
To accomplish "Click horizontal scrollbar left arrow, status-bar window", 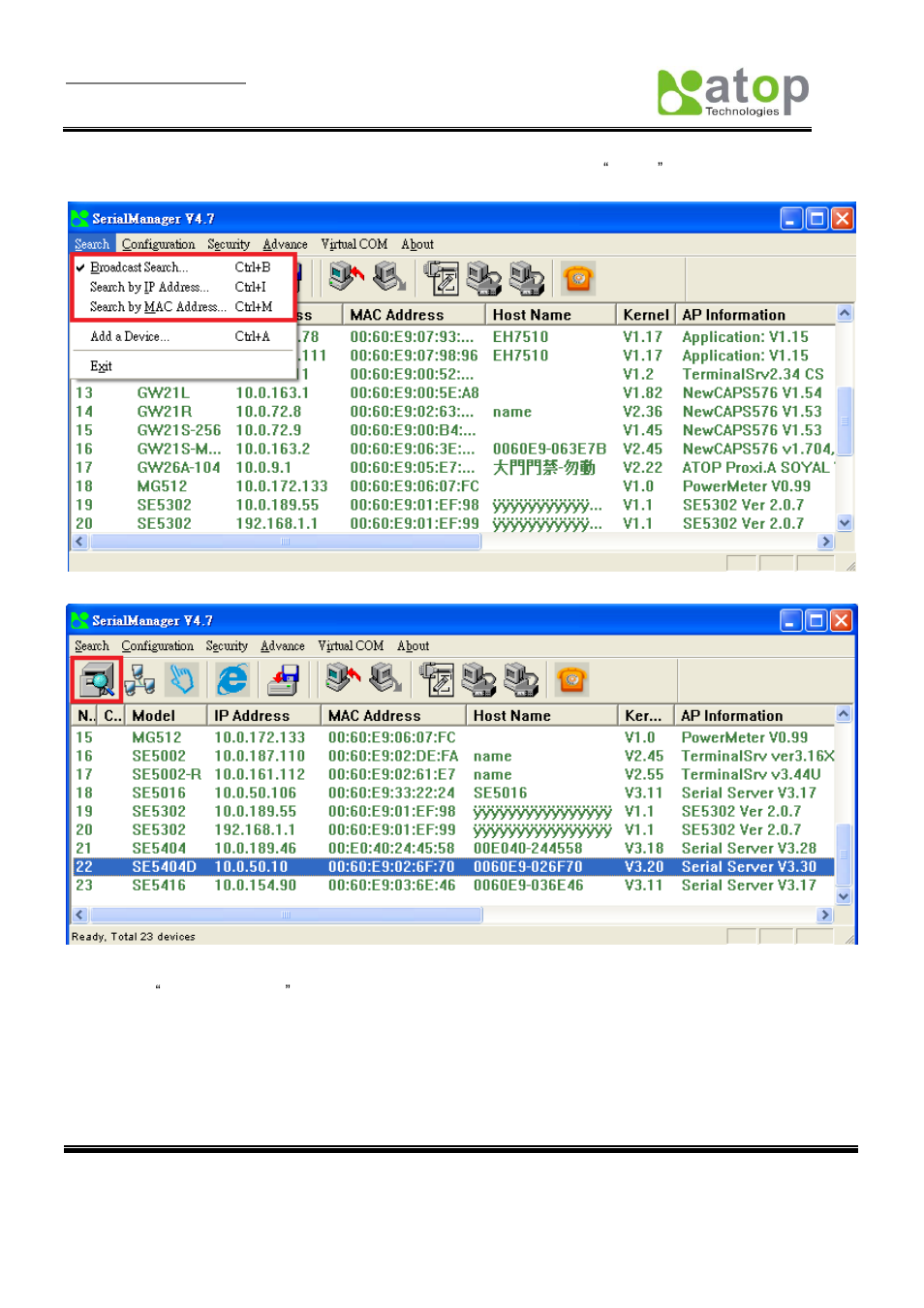I will coord(80,915).
